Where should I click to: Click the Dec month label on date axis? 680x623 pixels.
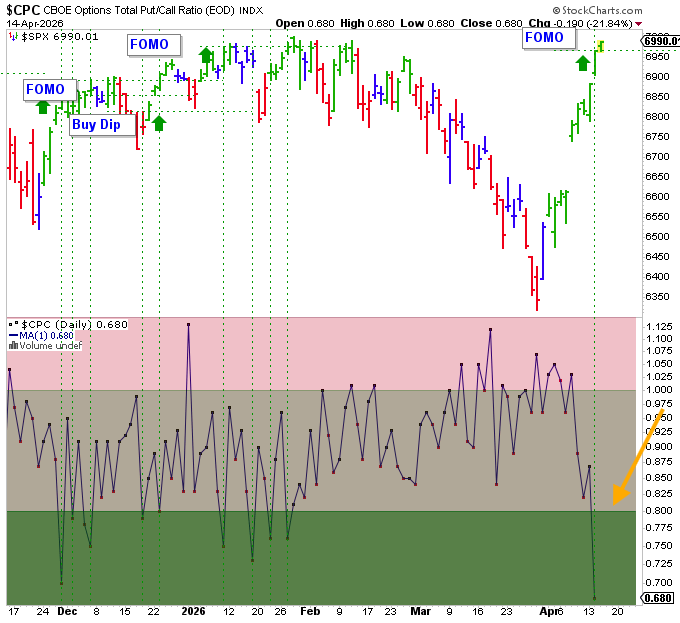(x=67, y=611)
